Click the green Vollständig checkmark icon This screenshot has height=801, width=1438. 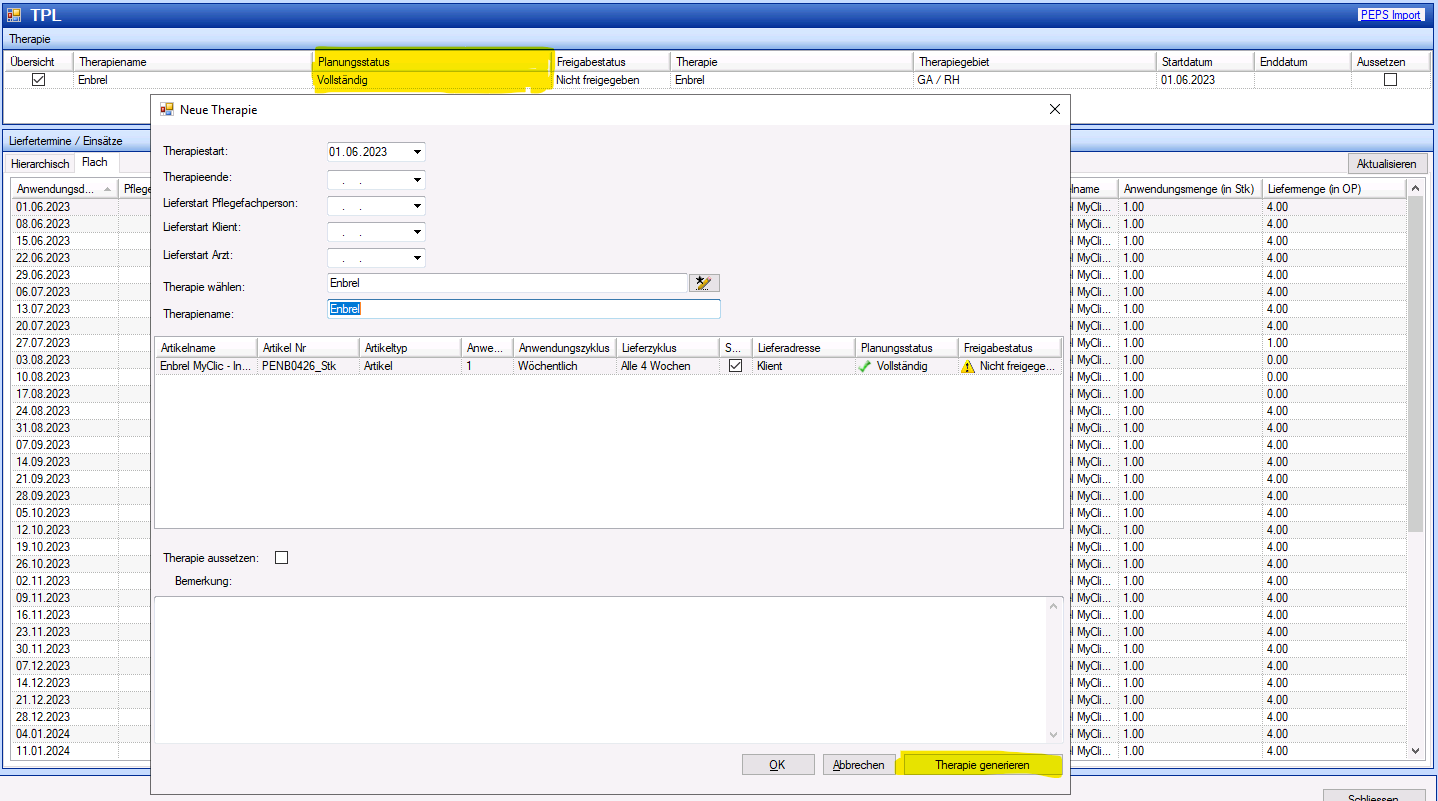coord(864,367)
